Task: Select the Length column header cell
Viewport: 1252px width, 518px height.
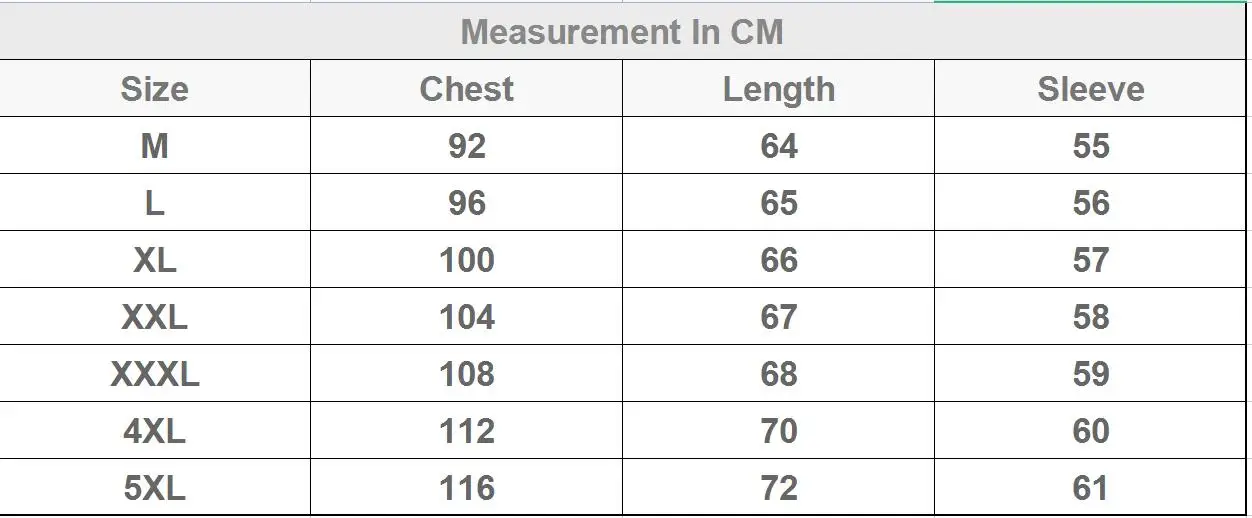Action: pos(778,89)
